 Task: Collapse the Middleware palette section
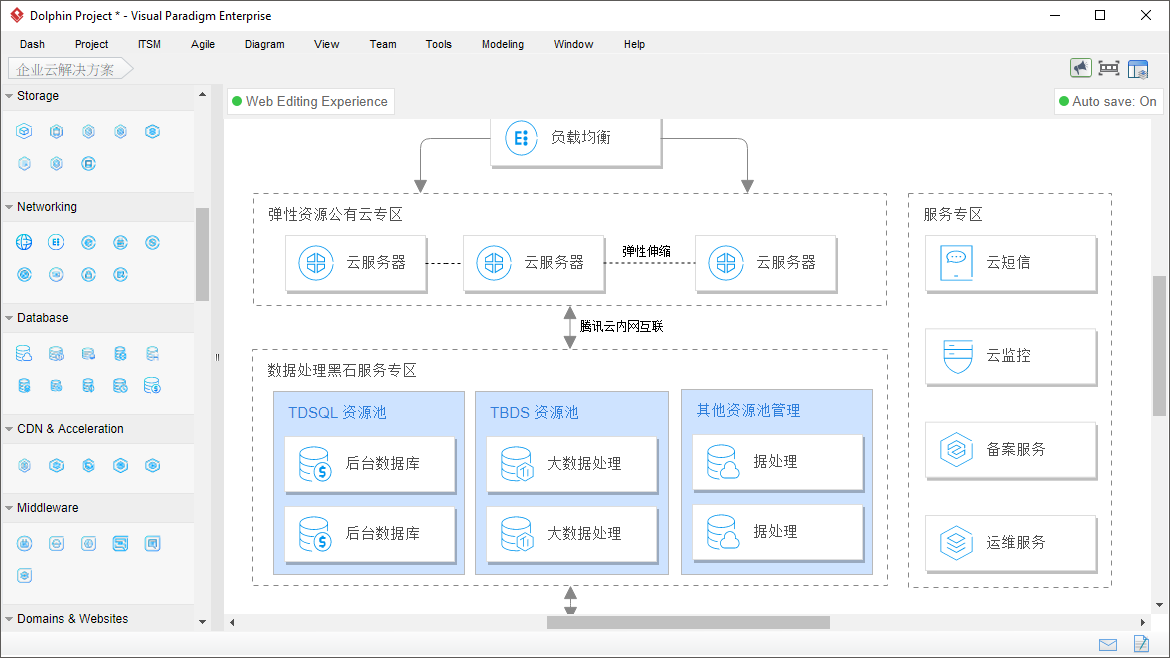click(9, 508)
